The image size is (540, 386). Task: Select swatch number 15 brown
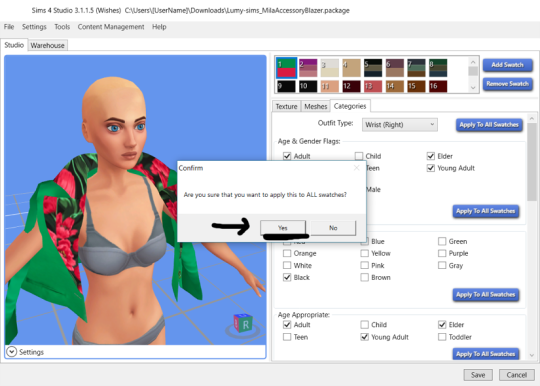pos(416,86)
